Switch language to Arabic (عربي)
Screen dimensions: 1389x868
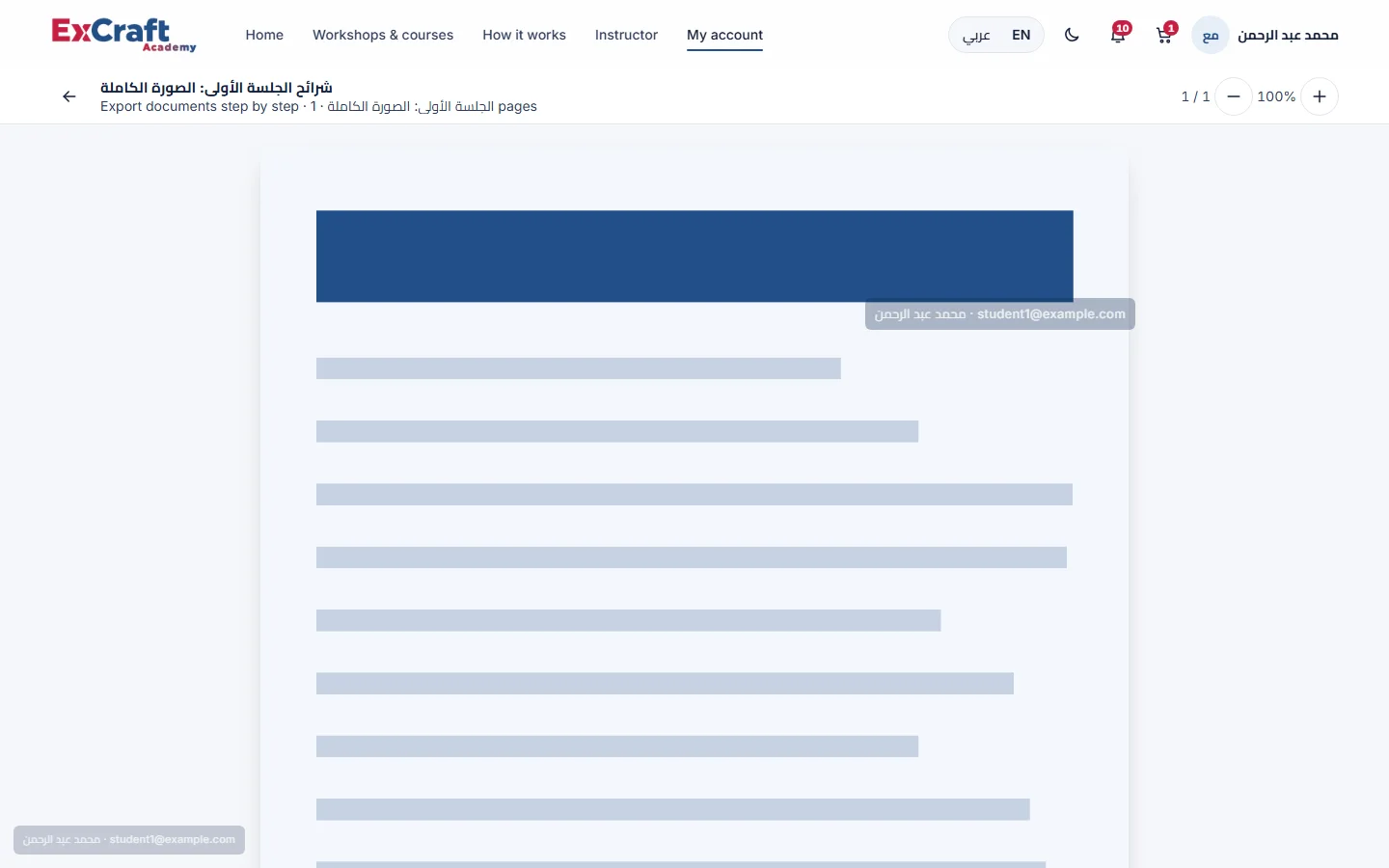976,35
